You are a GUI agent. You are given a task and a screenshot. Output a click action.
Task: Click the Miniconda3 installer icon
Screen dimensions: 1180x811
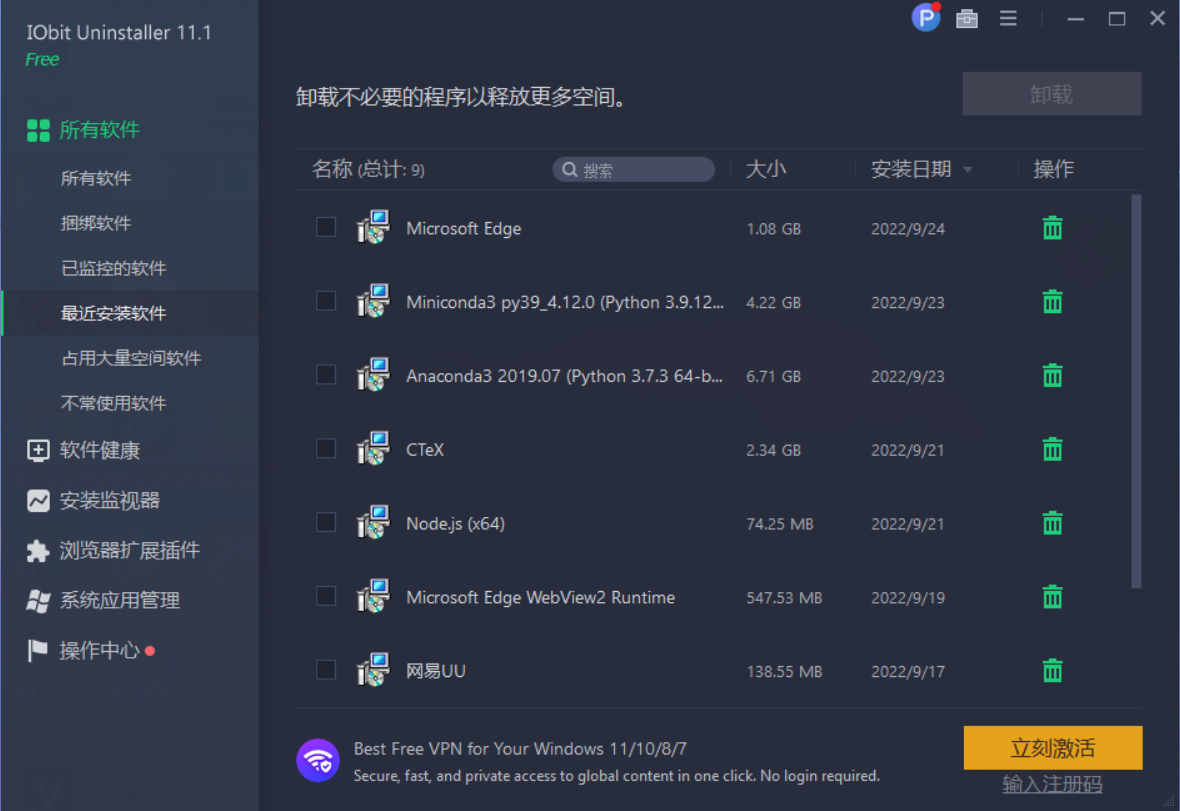(x=373, y=301)
